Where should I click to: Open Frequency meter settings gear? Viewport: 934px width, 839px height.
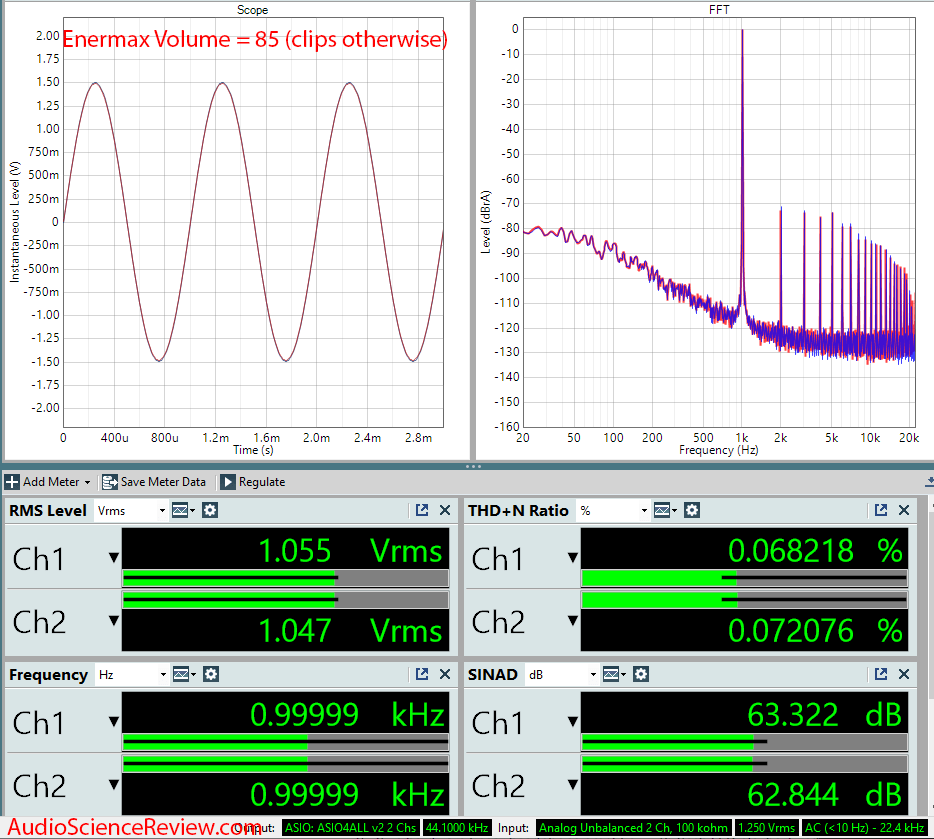pyautogui.click(x=211, y=674)
